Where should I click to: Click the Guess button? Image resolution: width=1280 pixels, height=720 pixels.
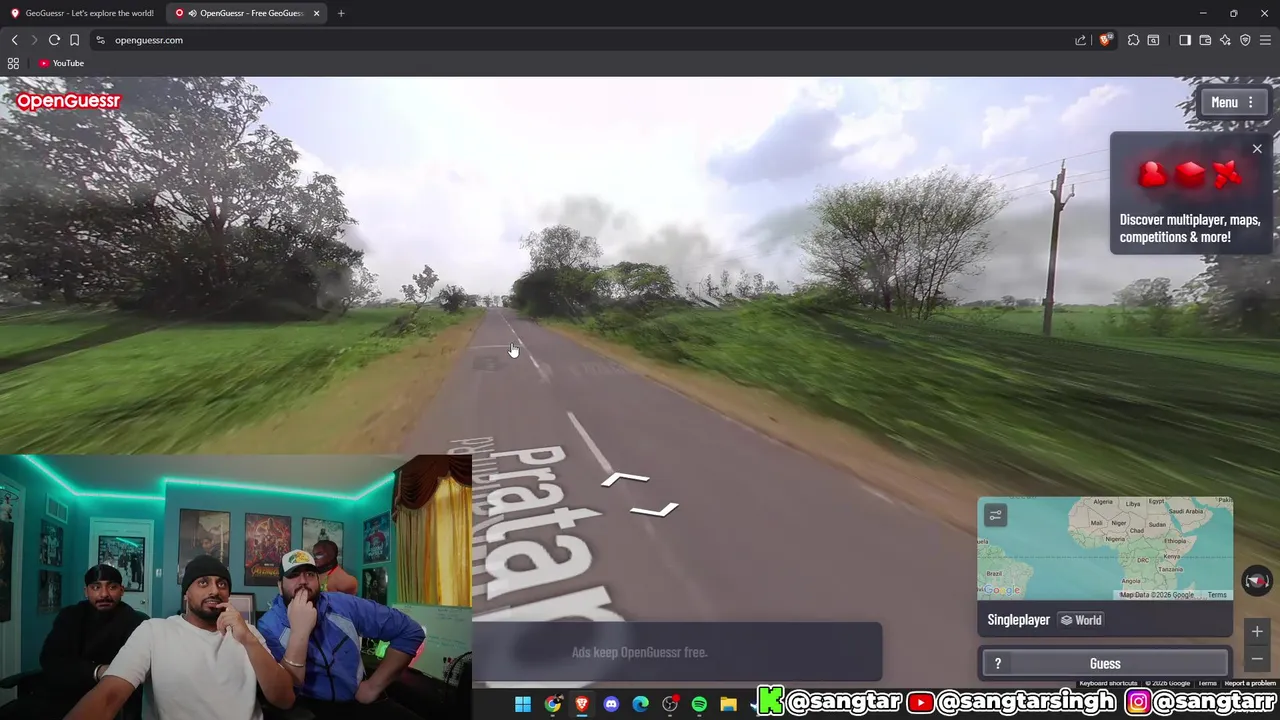[x=1105, y=663]
